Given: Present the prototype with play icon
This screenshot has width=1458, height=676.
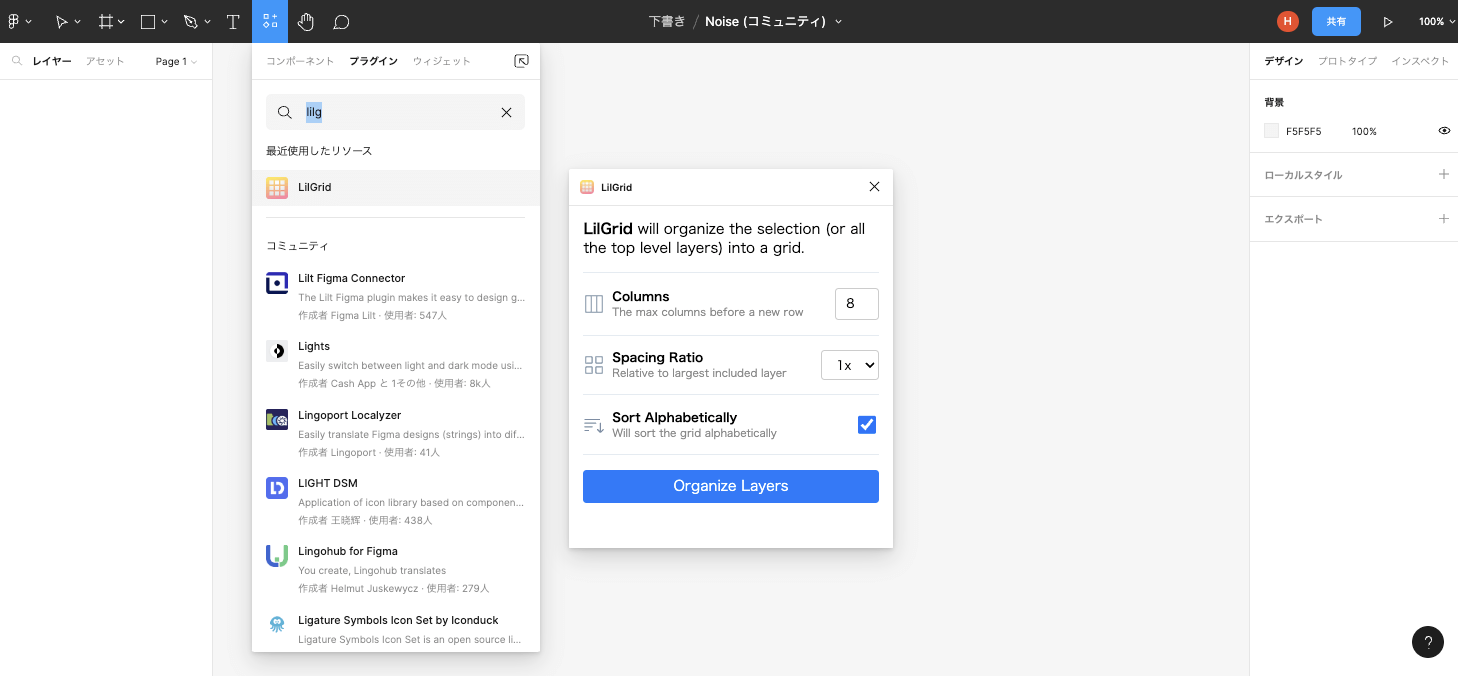Looking at the screenshot, I should point(1388,21).
